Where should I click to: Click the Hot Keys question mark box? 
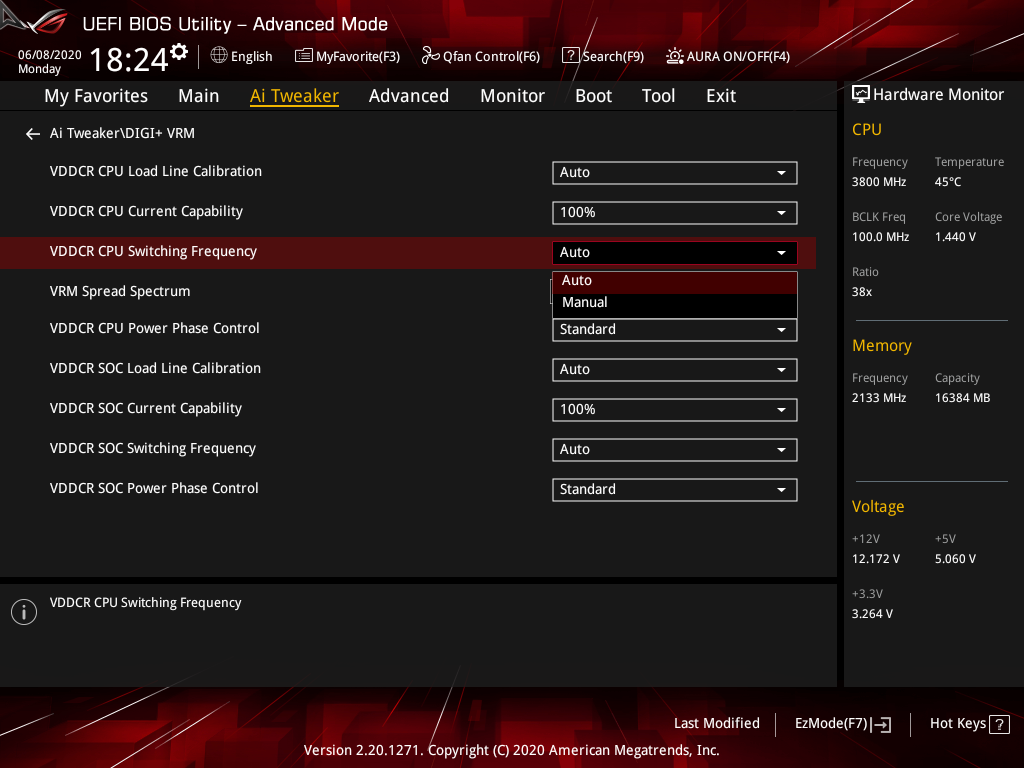tap(999, 724)
